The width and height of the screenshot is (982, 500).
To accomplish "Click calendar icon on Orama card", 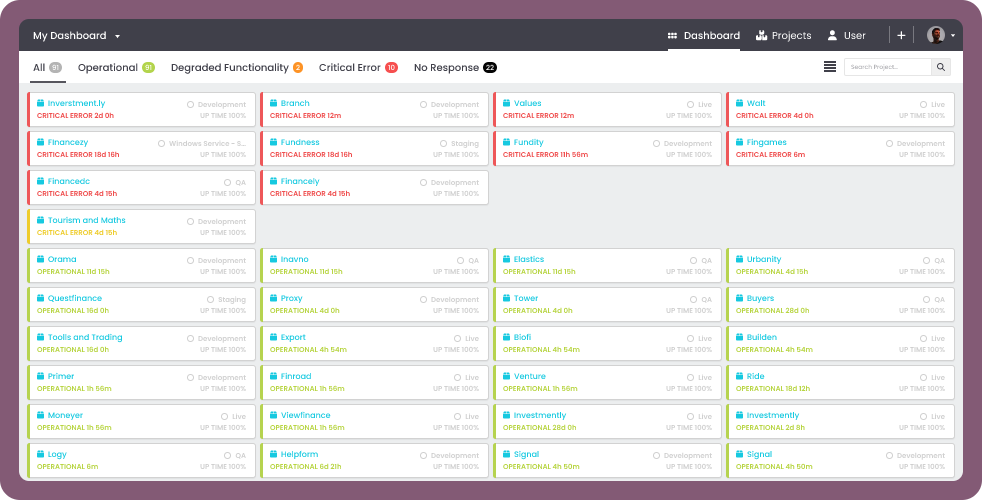I will coord(41,259).
